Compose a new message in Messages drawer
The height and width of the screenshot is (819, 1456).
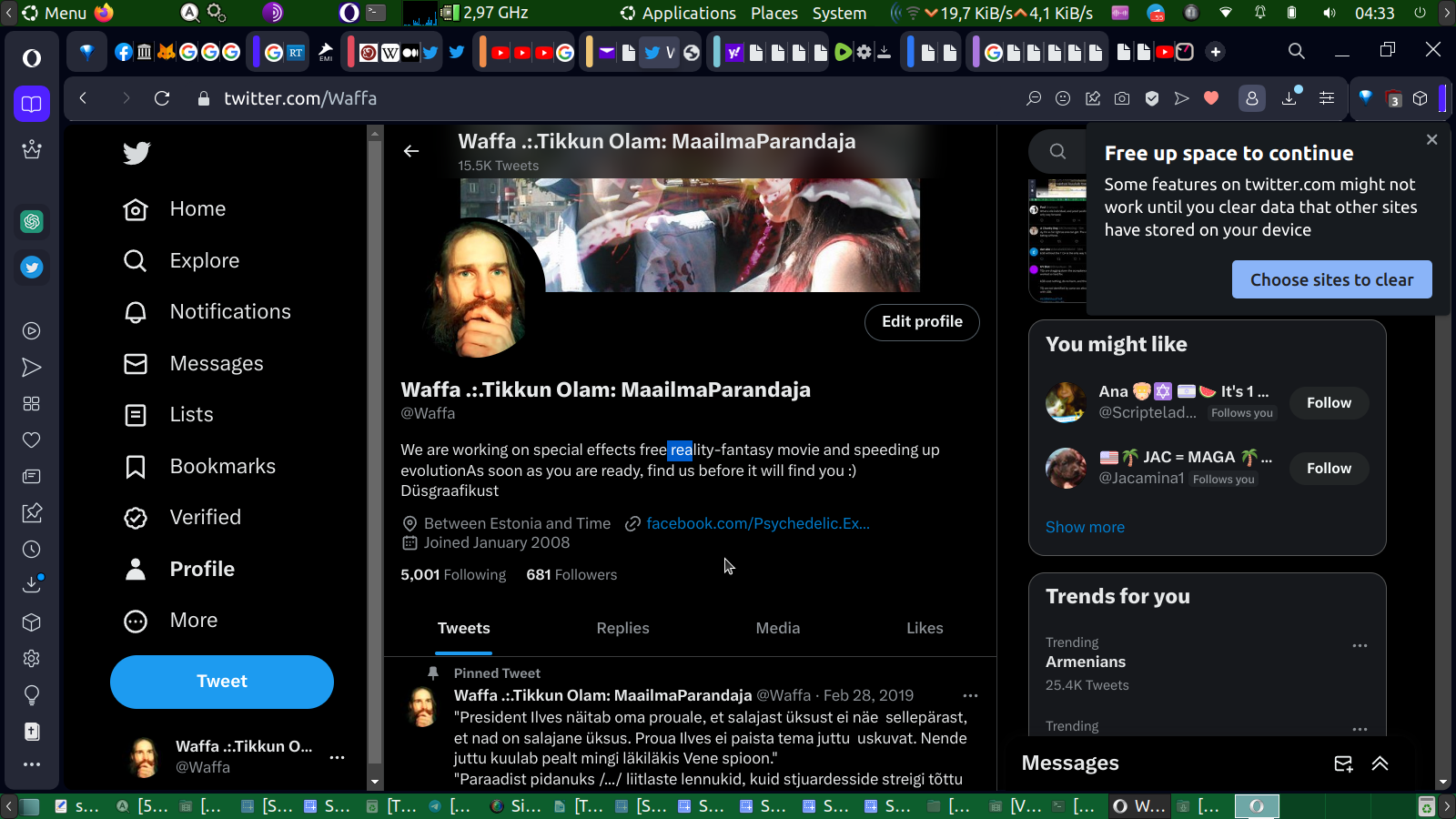pyautogui.click(x=1343, y=763)
